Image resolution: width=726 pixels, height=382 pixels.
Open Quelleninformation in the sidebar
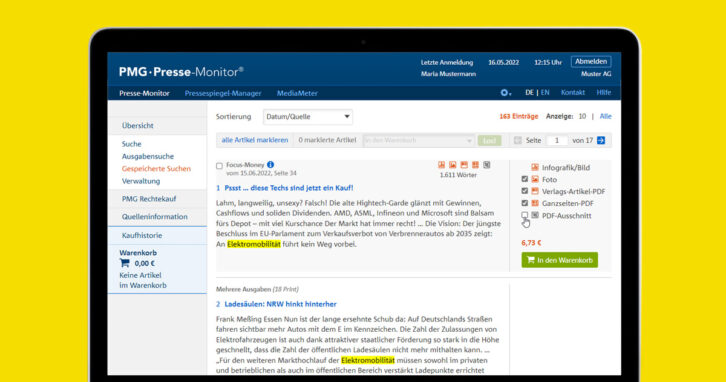pos(155,217)
